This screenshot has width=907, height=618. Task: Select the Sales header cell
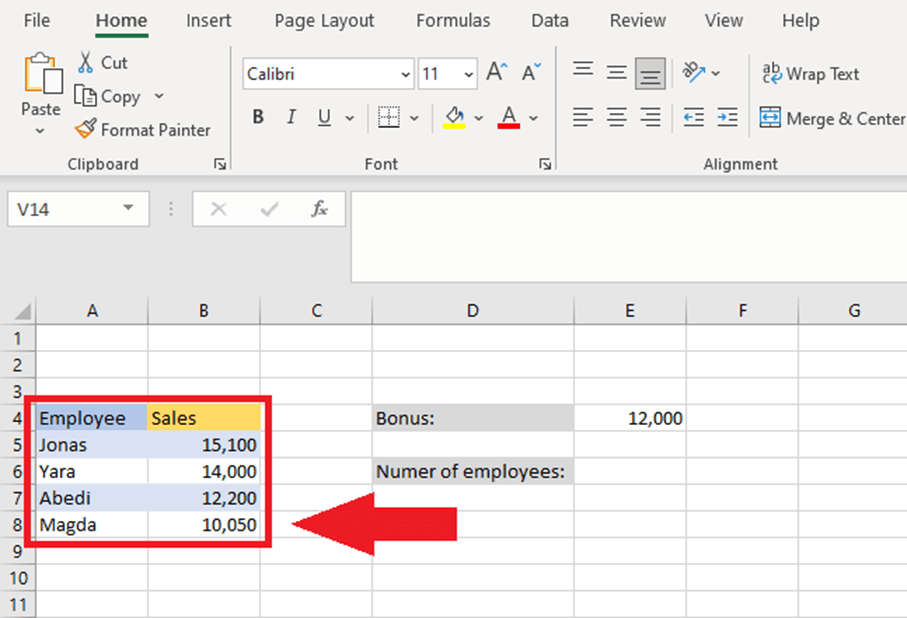[x=204, y=418]
